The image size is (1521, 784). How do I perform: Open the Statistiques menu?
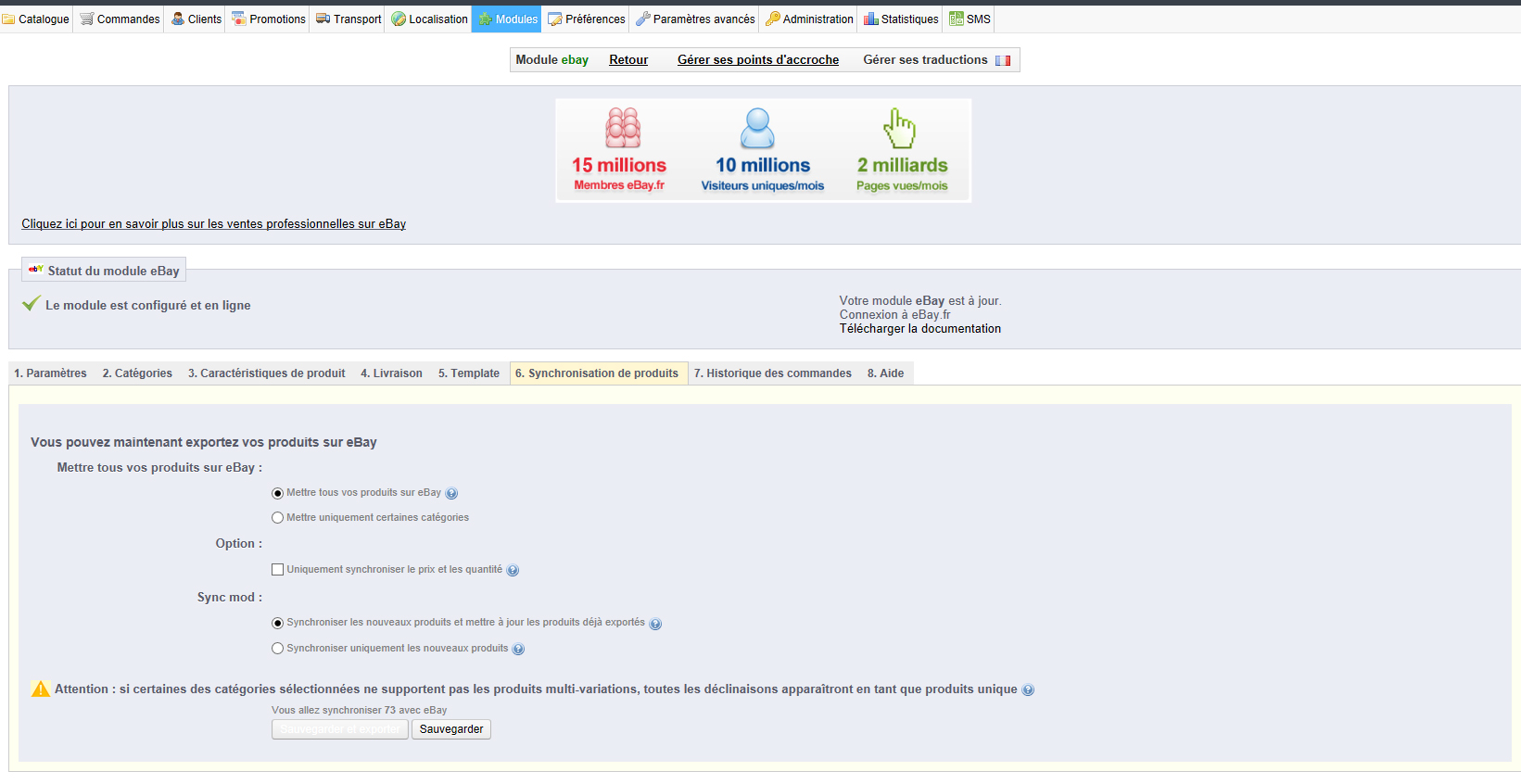901,19
